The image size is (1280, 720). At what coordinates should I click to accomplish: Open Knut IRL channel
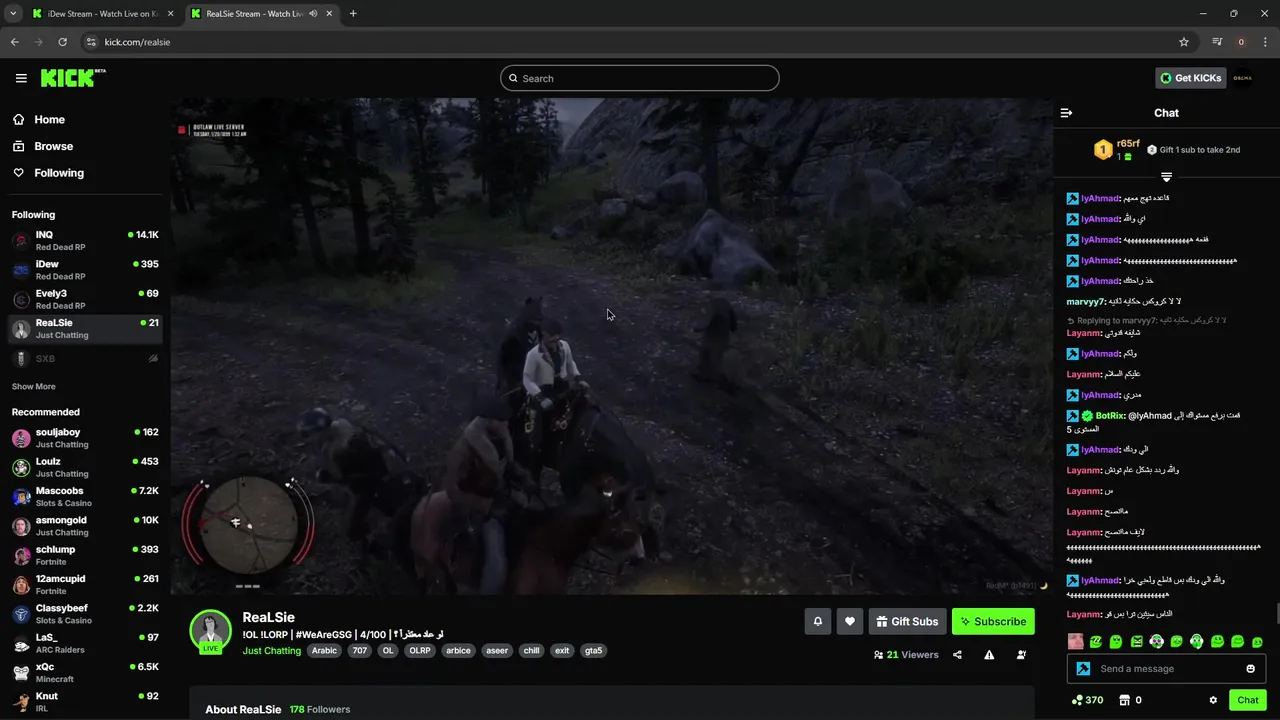pos(85,701)
